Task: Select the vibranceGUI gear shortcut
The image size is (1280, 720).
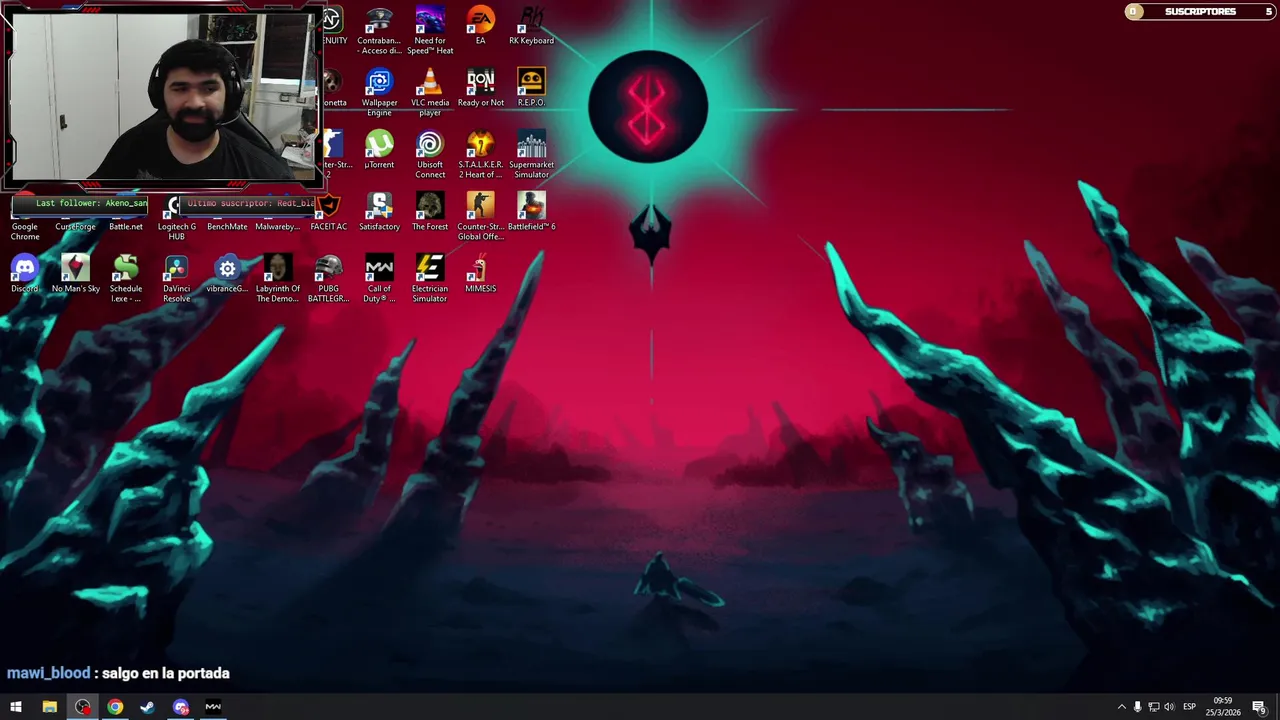Action: pos(227,274)
